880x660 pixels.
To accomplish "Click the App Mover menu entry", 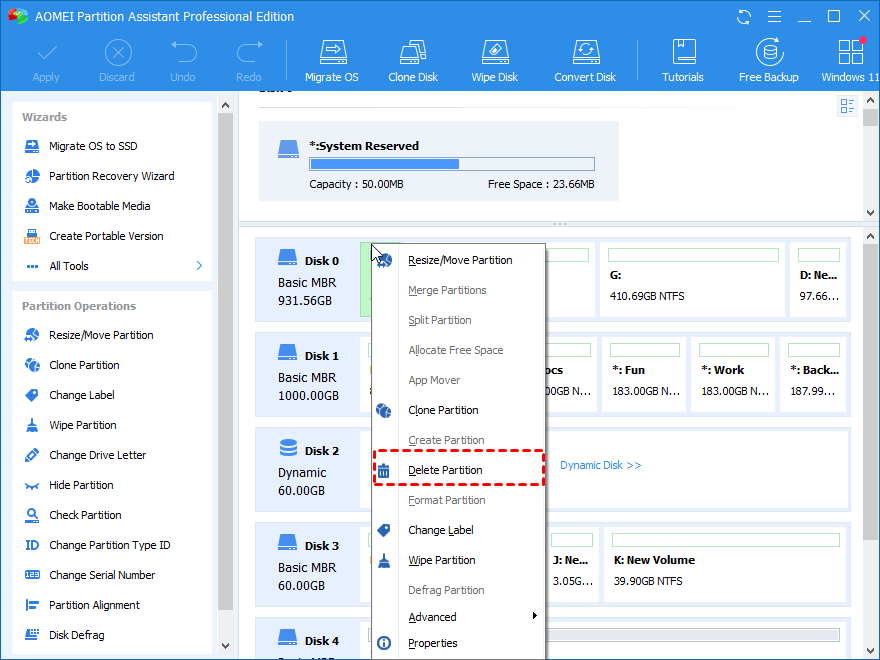I will coord(459,381).
